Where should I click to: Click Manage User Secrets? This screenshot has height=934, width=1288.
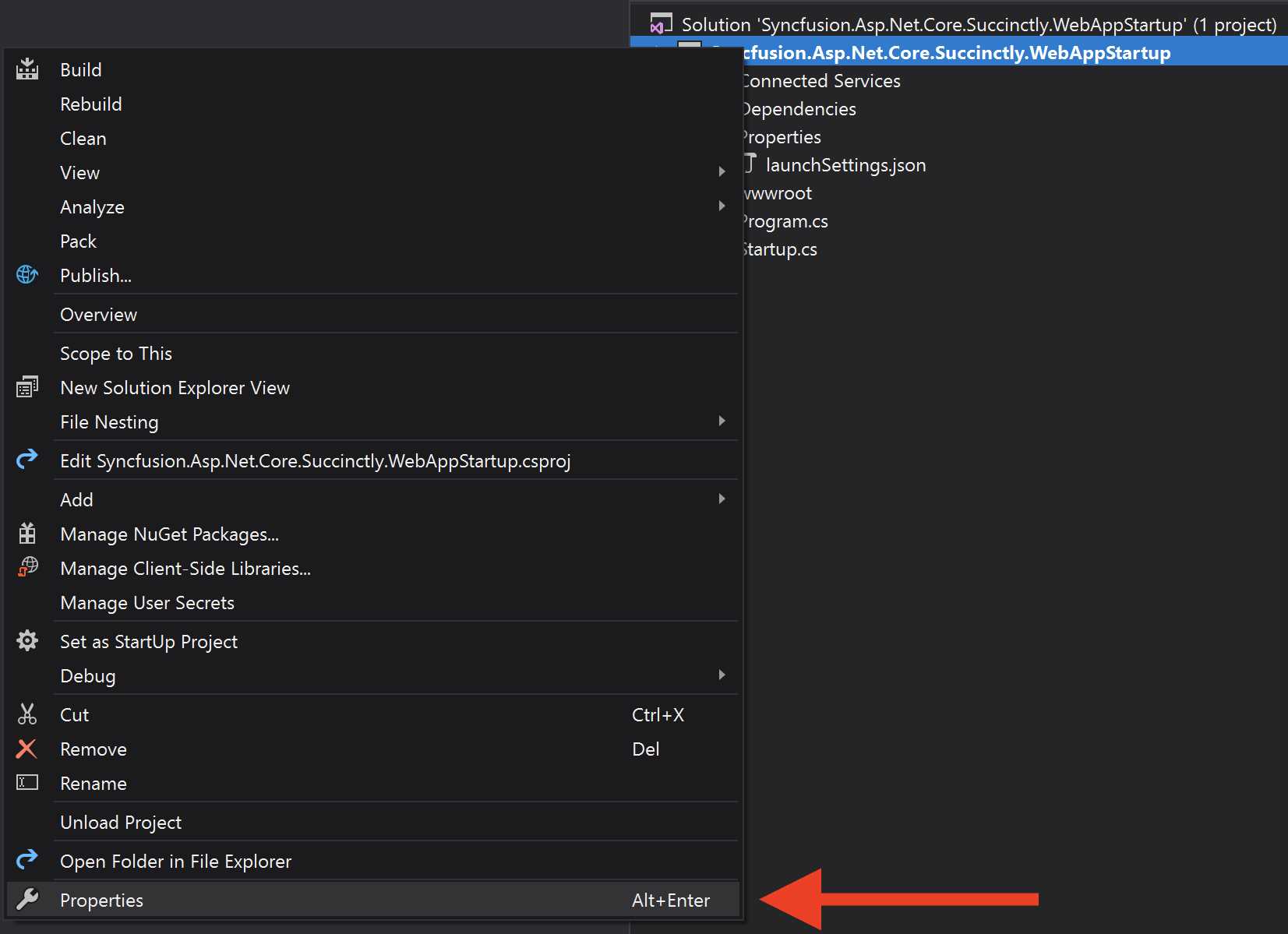147,602
